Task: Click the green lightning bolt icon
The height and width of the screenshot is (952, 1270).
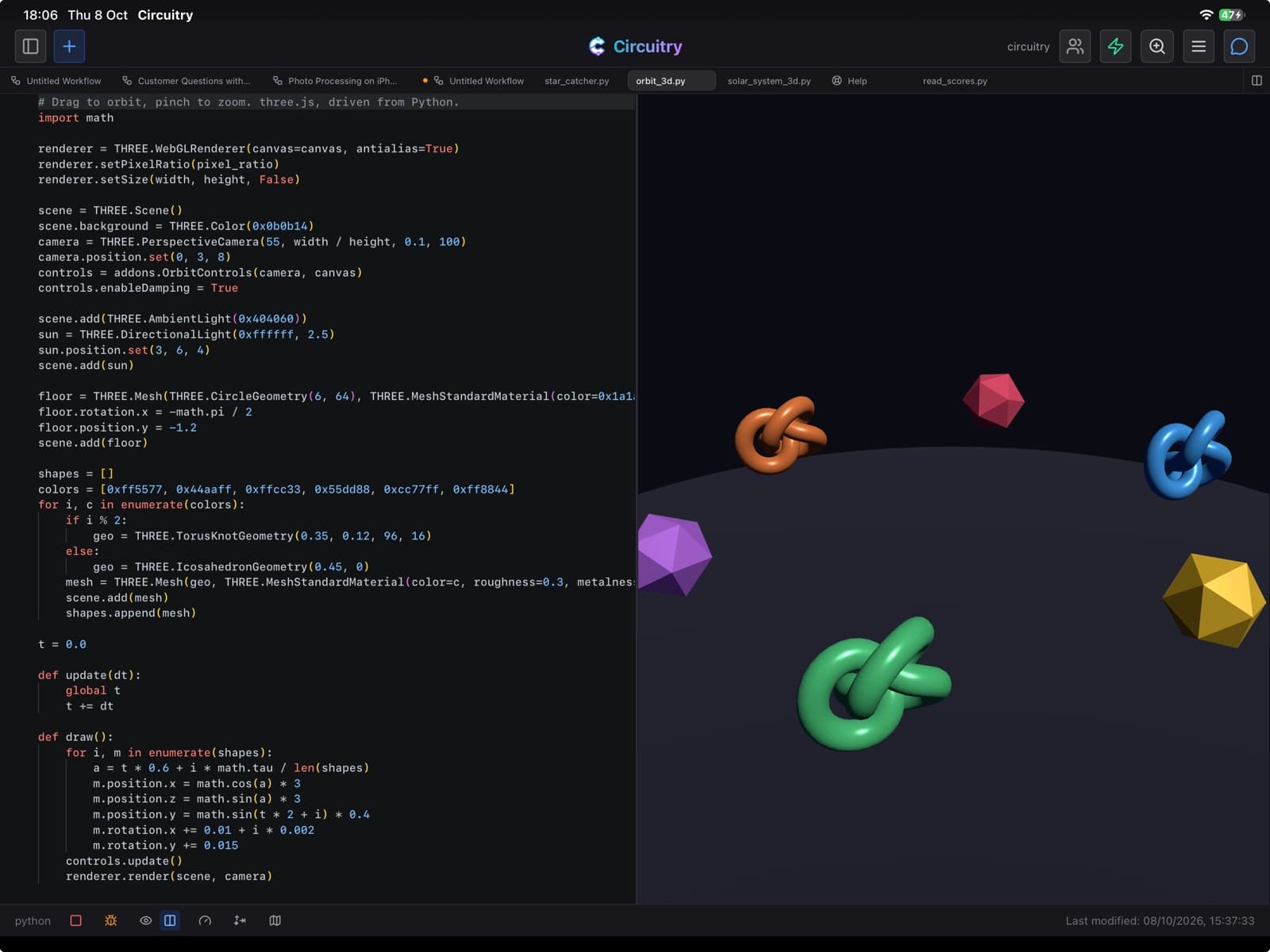Action: tap(1115, 46)
